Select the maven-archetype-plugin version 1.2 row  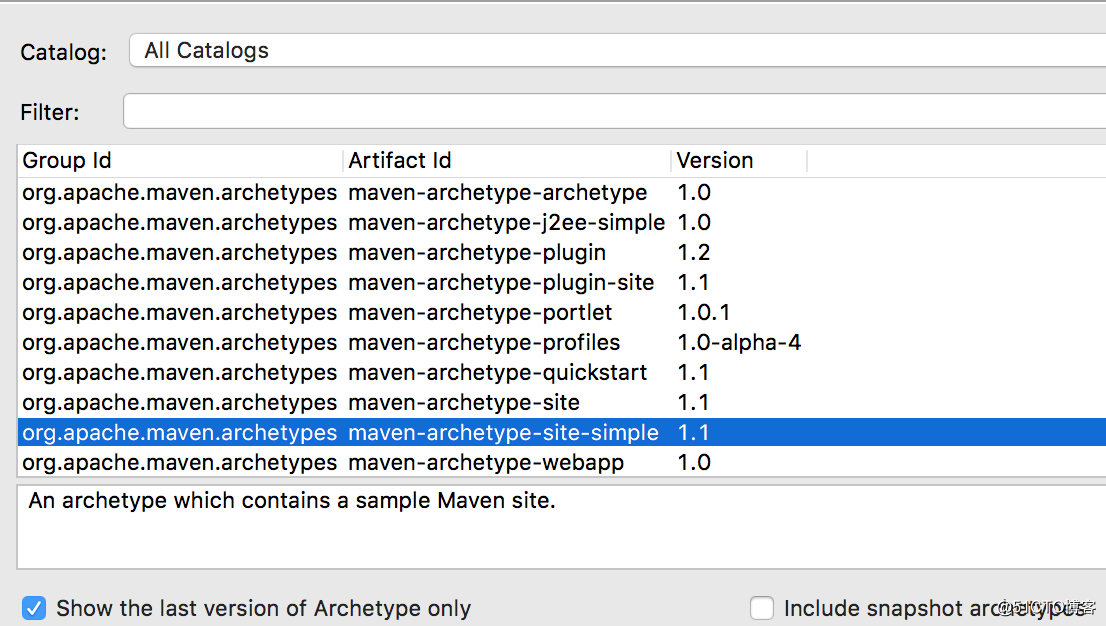561,253
